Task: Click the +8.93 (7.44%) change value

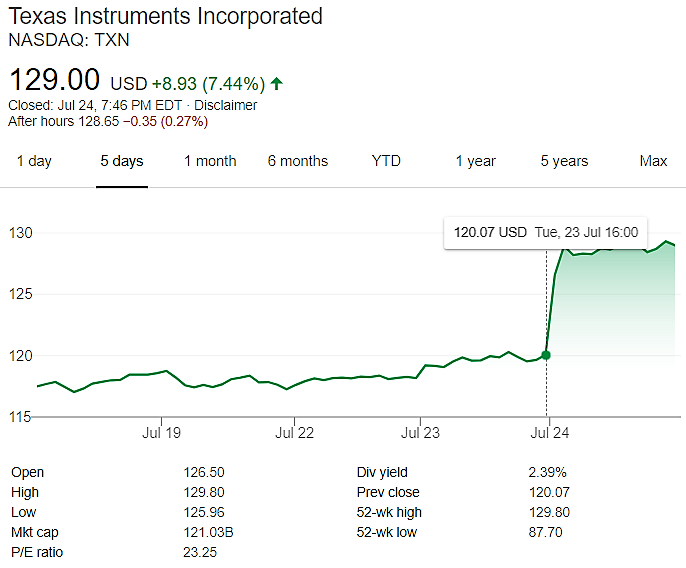Action: click(x=208, y=84)
